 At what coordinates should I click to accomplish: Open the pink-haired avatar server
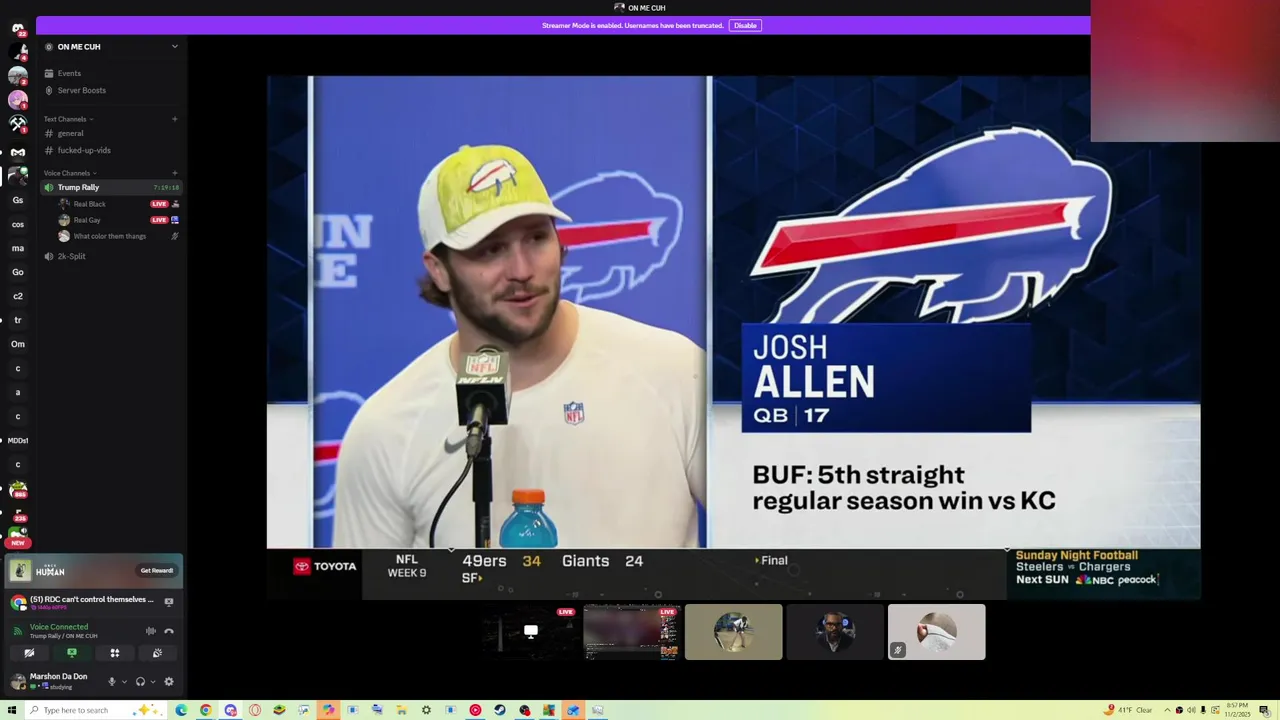tap(18, 100)
